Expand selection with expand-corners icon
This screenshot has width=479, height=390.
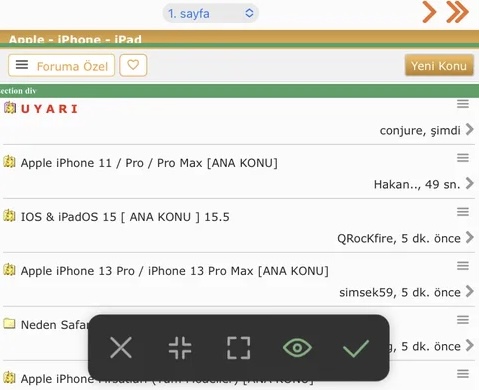click(239, 348)
